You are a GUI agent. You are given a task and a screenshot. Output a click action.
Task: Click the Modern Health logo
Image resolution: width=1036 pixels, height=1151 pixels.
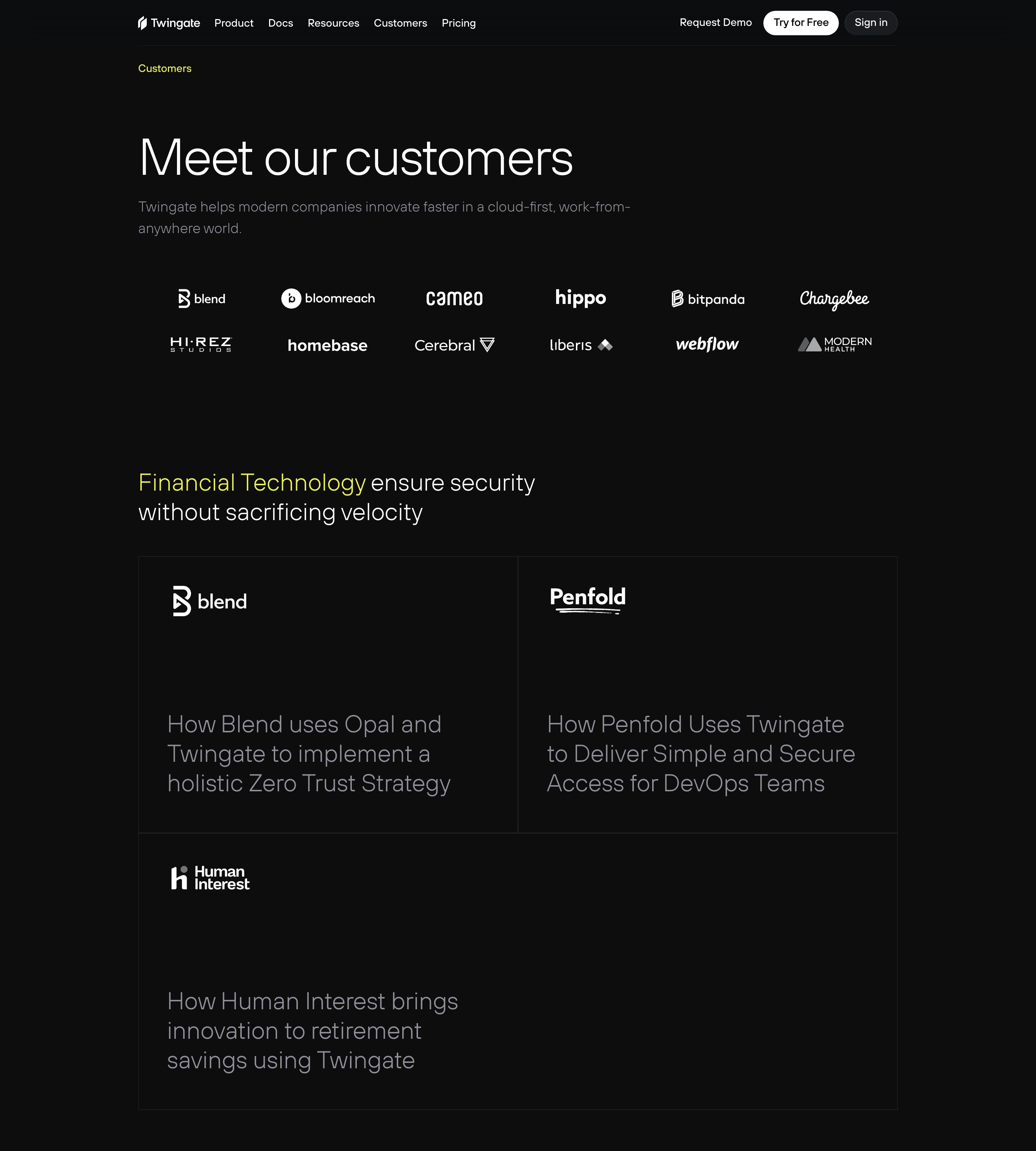(x=835, y=344)
